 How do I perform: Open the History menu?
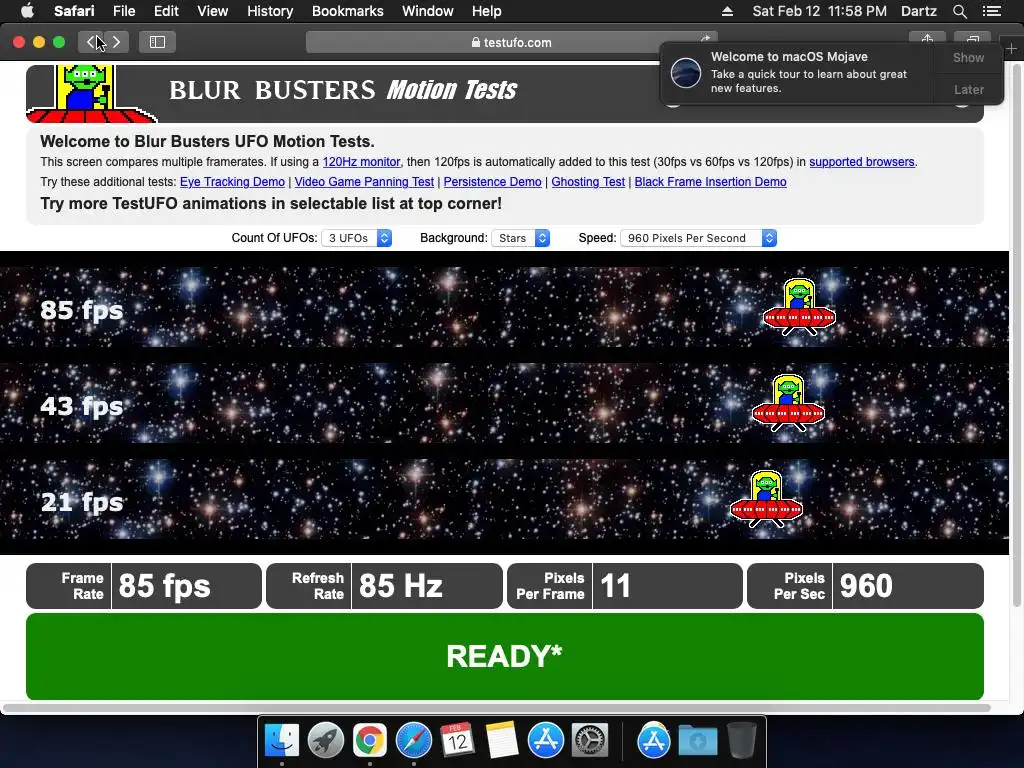(270, 11)
